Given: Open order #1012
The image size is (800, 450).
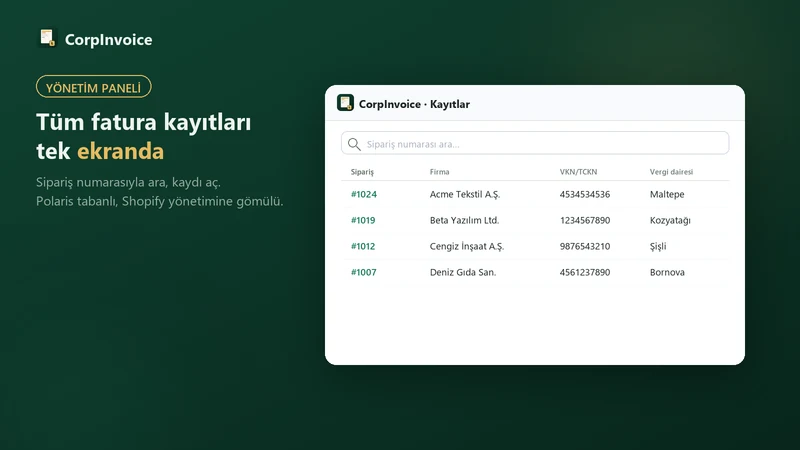Looking at the screenshot, I should [363, 246].
